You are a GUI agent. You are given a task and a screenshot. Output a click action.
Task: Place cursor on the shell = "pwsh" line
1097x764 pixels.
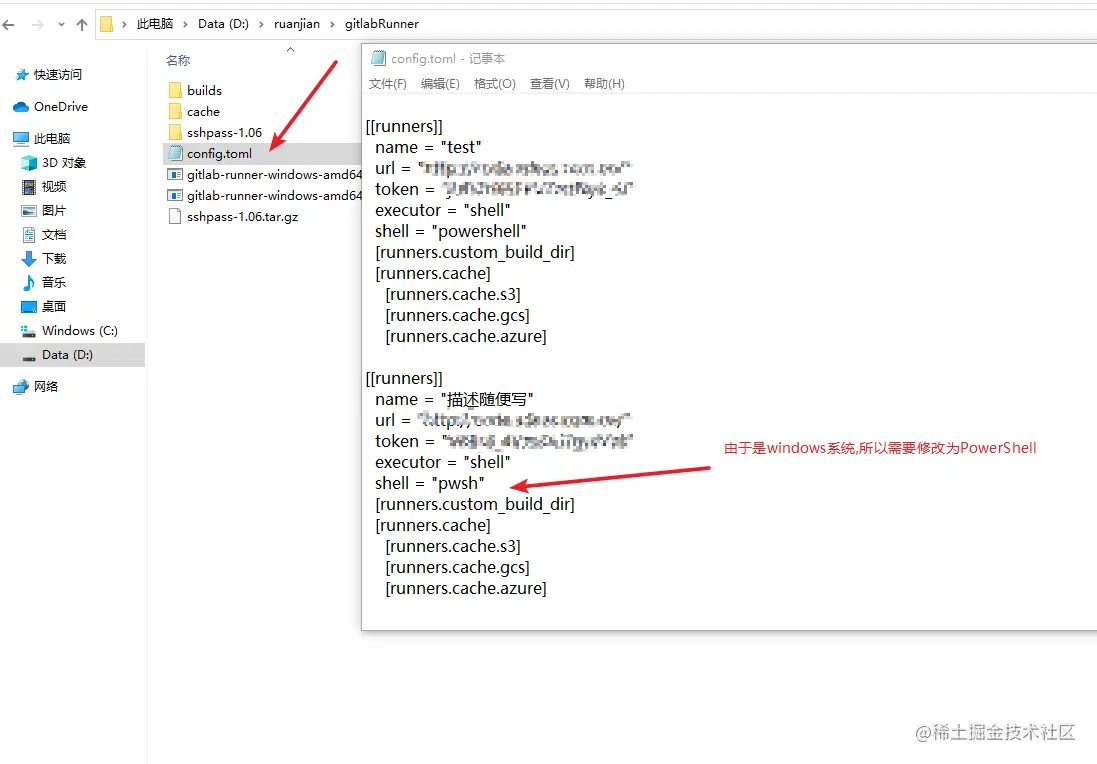pyautogui.click(x=430, y=483)
